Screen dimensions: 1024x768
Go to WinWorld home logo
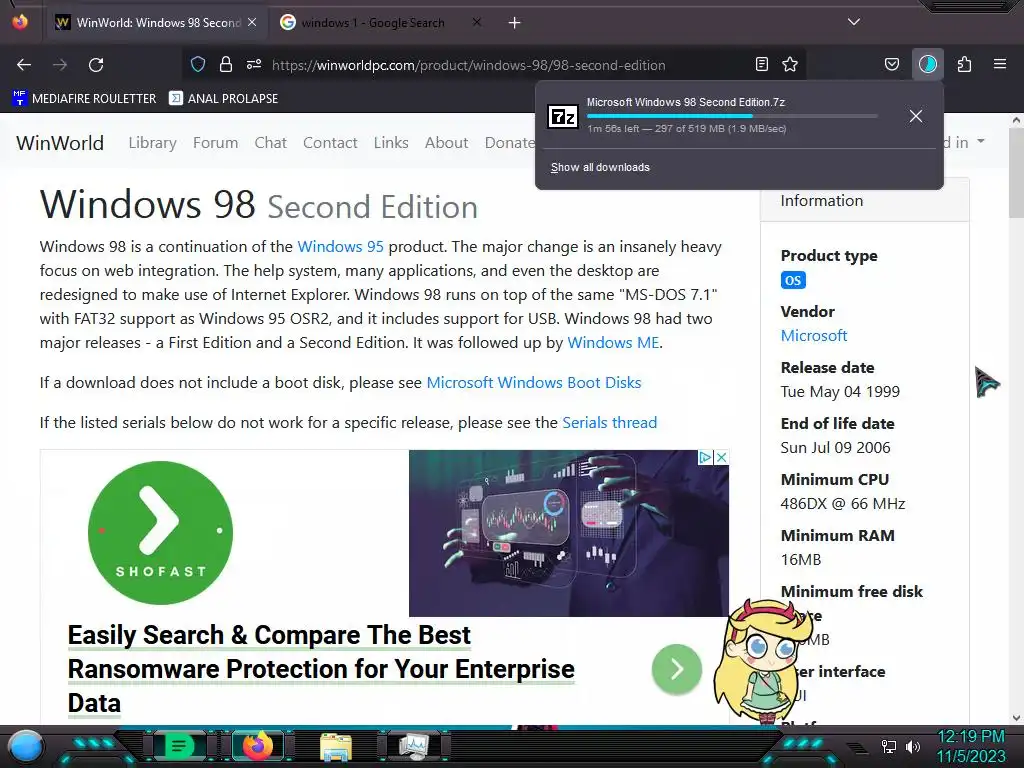pyautogui.click(x=60, y=143)
